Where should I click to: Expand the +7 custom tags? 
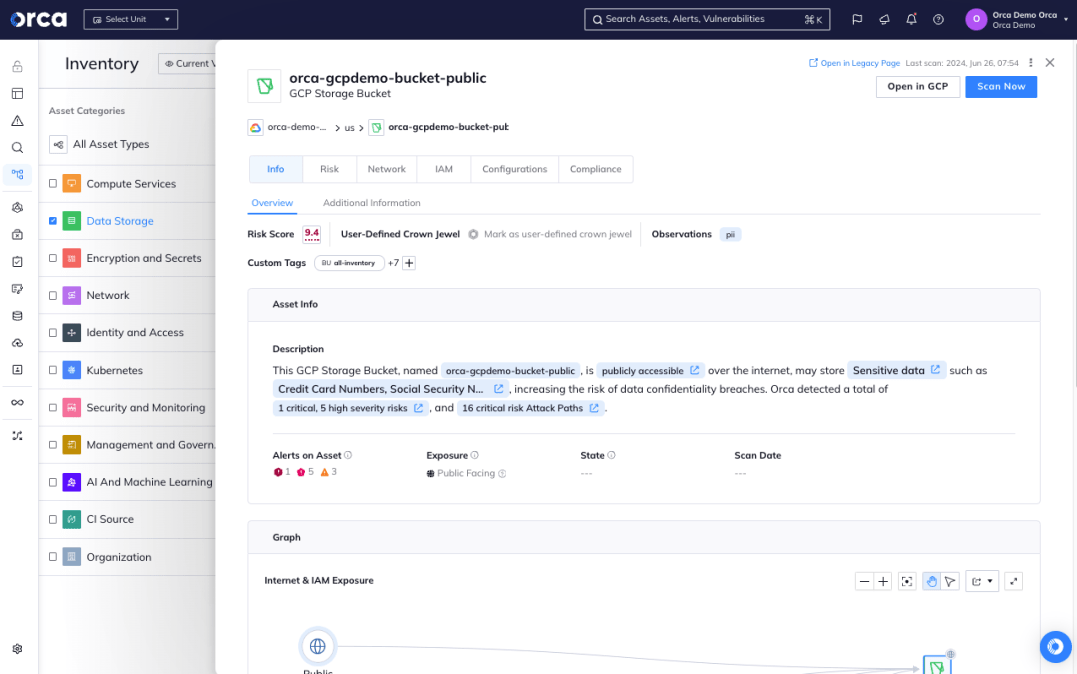pos(393,263)
